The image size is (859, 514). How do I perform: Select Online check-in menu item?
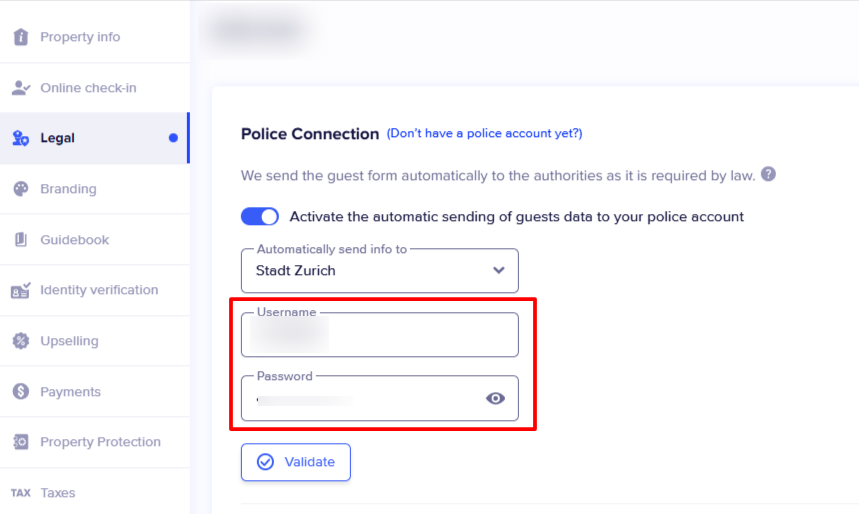click(x=95, y=88)
